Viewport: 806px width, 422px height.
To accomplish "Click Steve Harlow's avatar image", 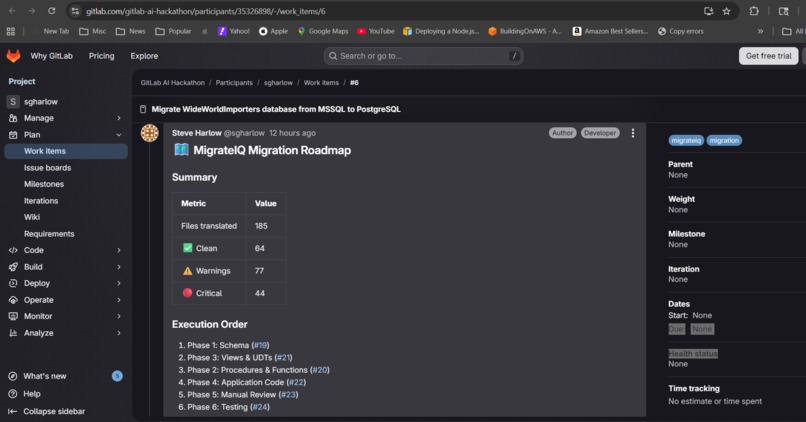I will tap(150, 133).
